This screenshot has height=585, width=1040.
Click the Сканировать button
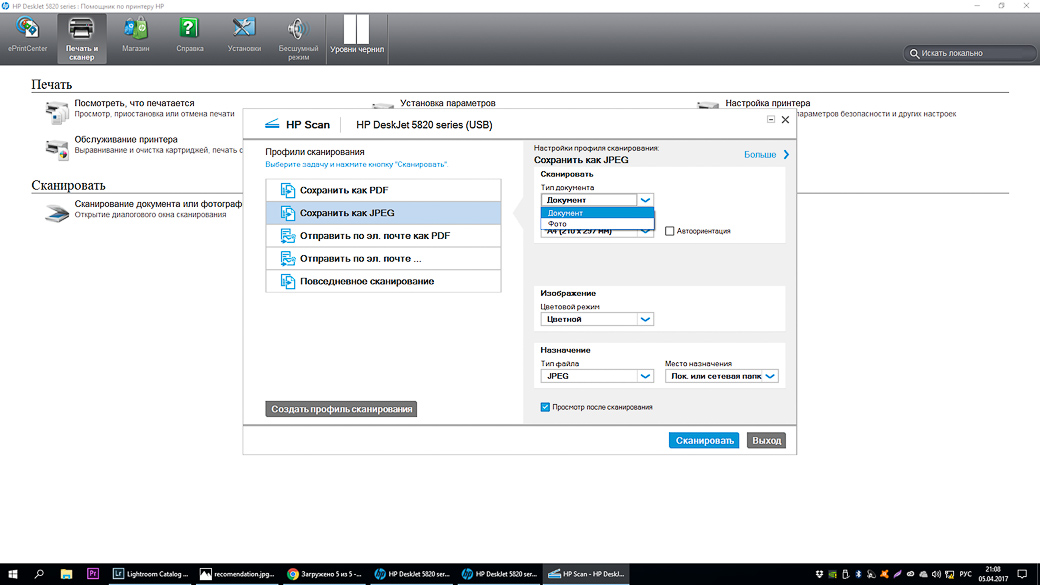tap(704, 440)
